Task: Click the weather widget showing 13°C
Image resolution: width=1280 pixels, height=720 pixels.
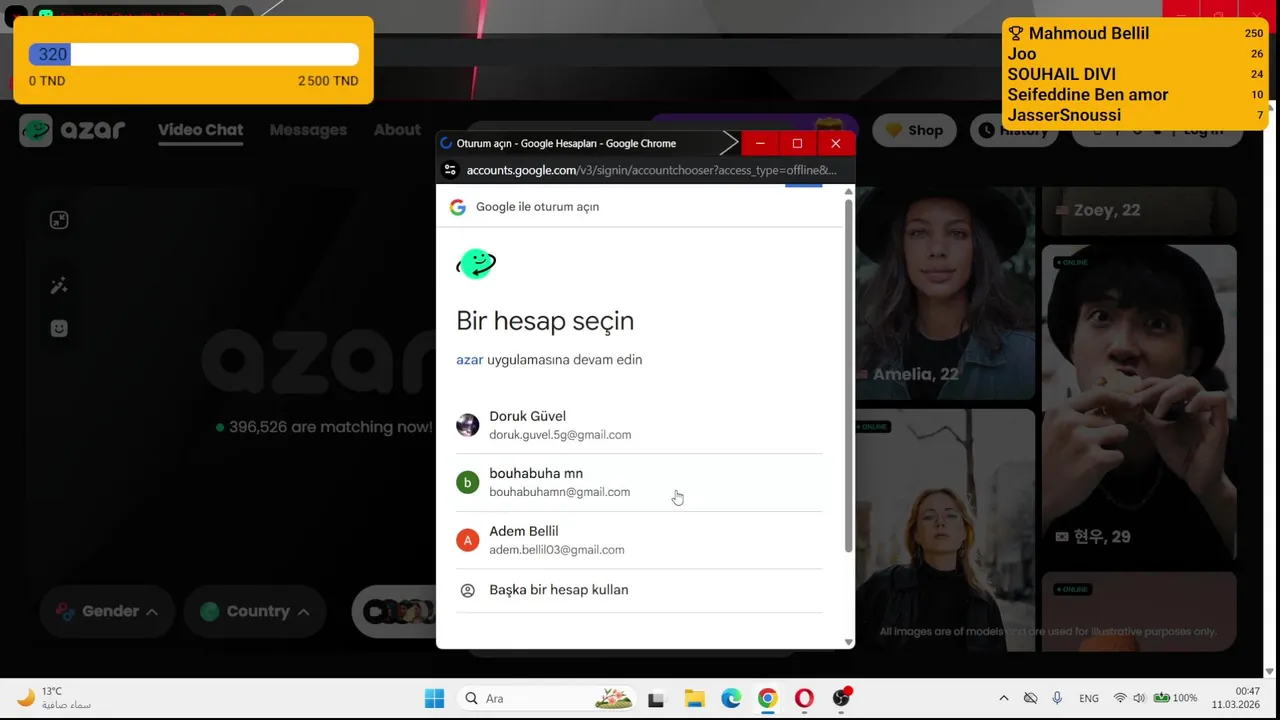Action: [54, 698]
